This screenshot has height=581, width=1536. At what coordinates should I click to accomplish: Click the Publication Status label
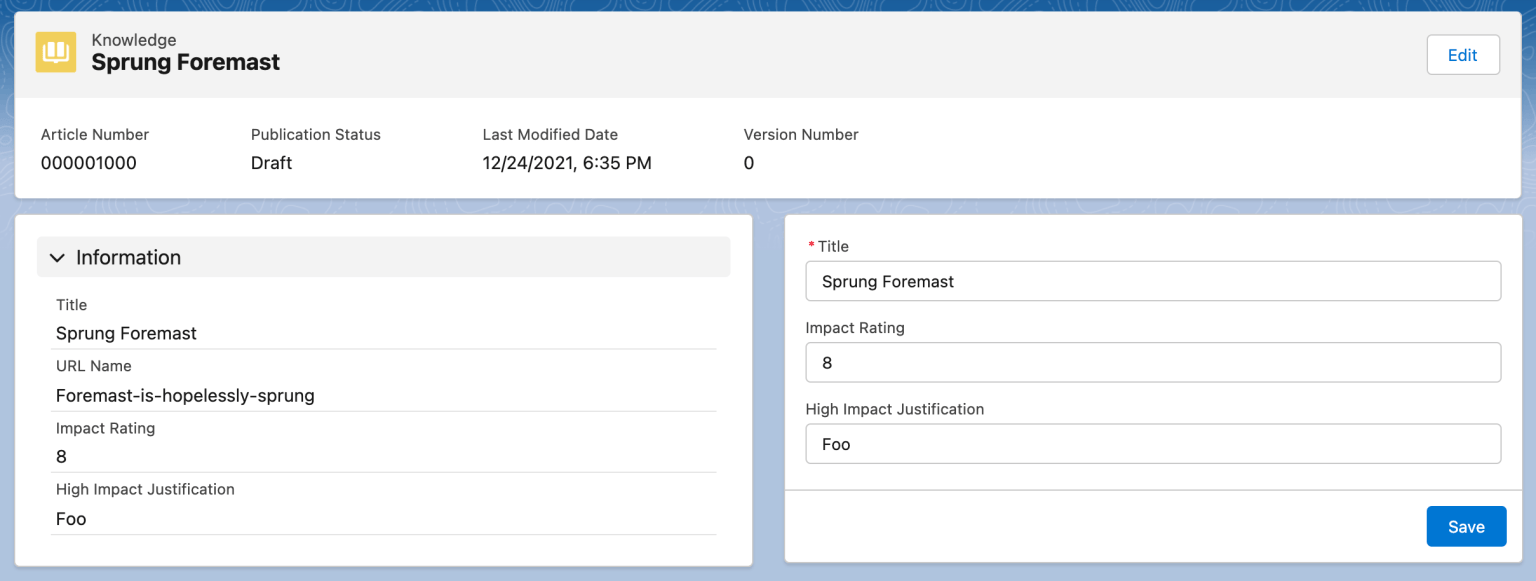click(x=316, y=134)
